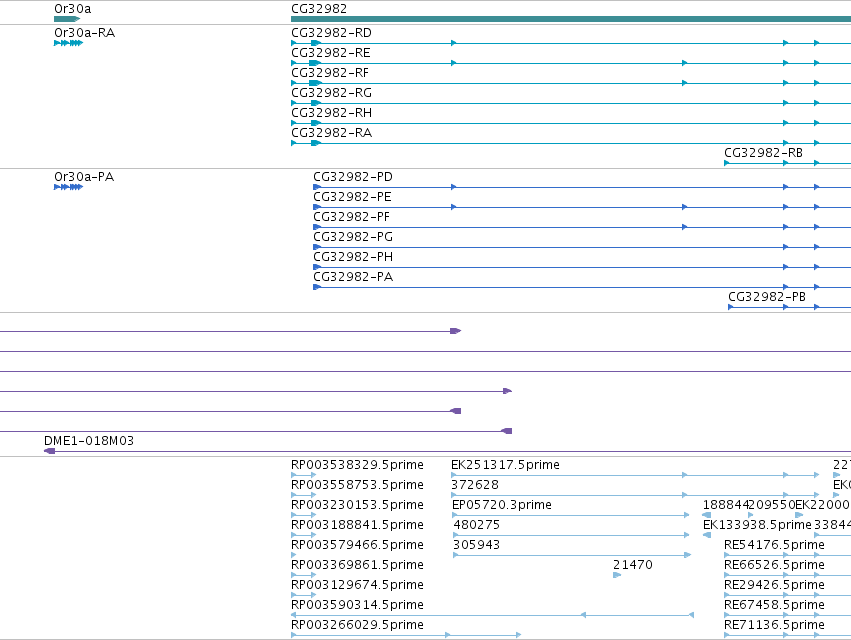Image resolution: width=851 pixels, height=640 pixels.
Task: Select transcript CG32982-RG
Action: point(332,93)
